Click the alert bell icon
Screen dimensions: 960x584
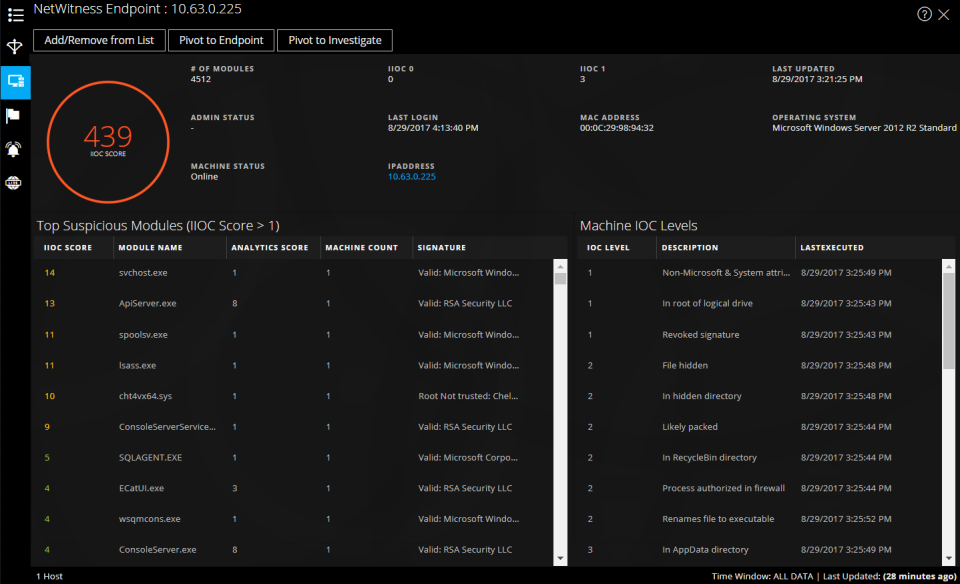coord(14,149)
